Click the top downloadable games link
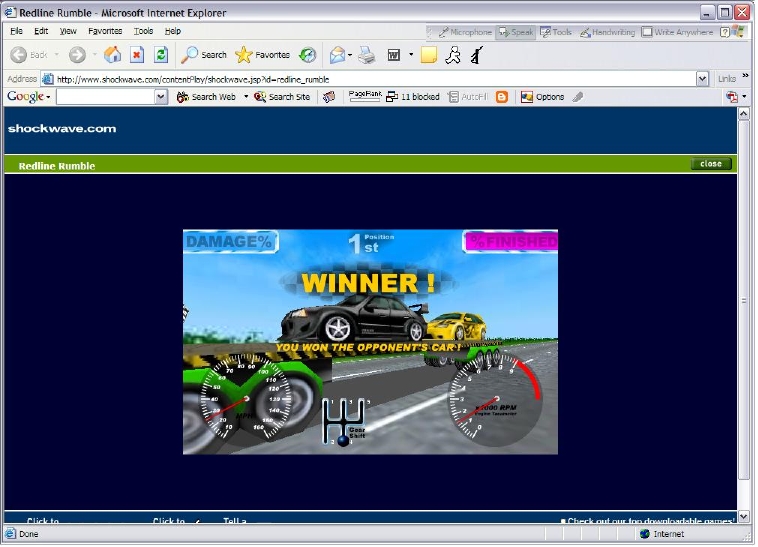The height and width of the screenshot is (547, 758). (x=651, y=521)
